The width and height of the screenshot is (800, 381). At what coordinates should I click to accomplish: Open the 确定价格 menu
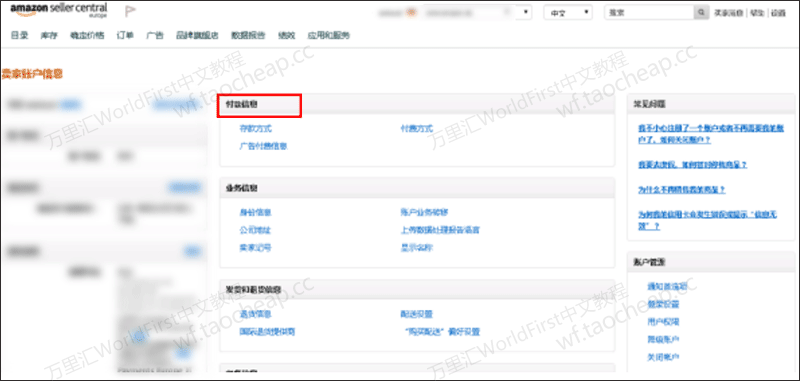pyautogui.click(x=87, y=35)
